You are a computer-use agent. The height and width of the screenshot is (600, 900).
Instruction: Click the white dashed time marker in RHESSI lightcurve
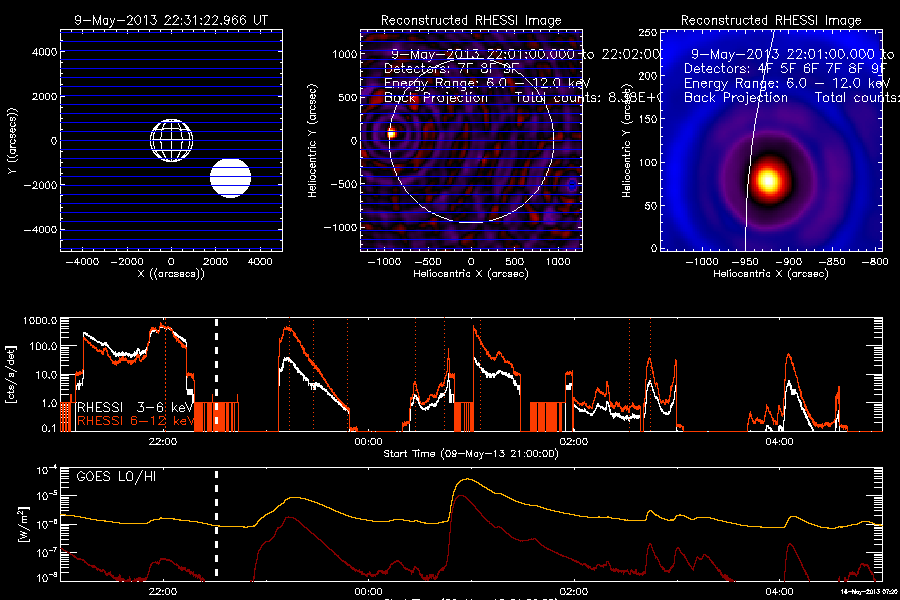216,374
